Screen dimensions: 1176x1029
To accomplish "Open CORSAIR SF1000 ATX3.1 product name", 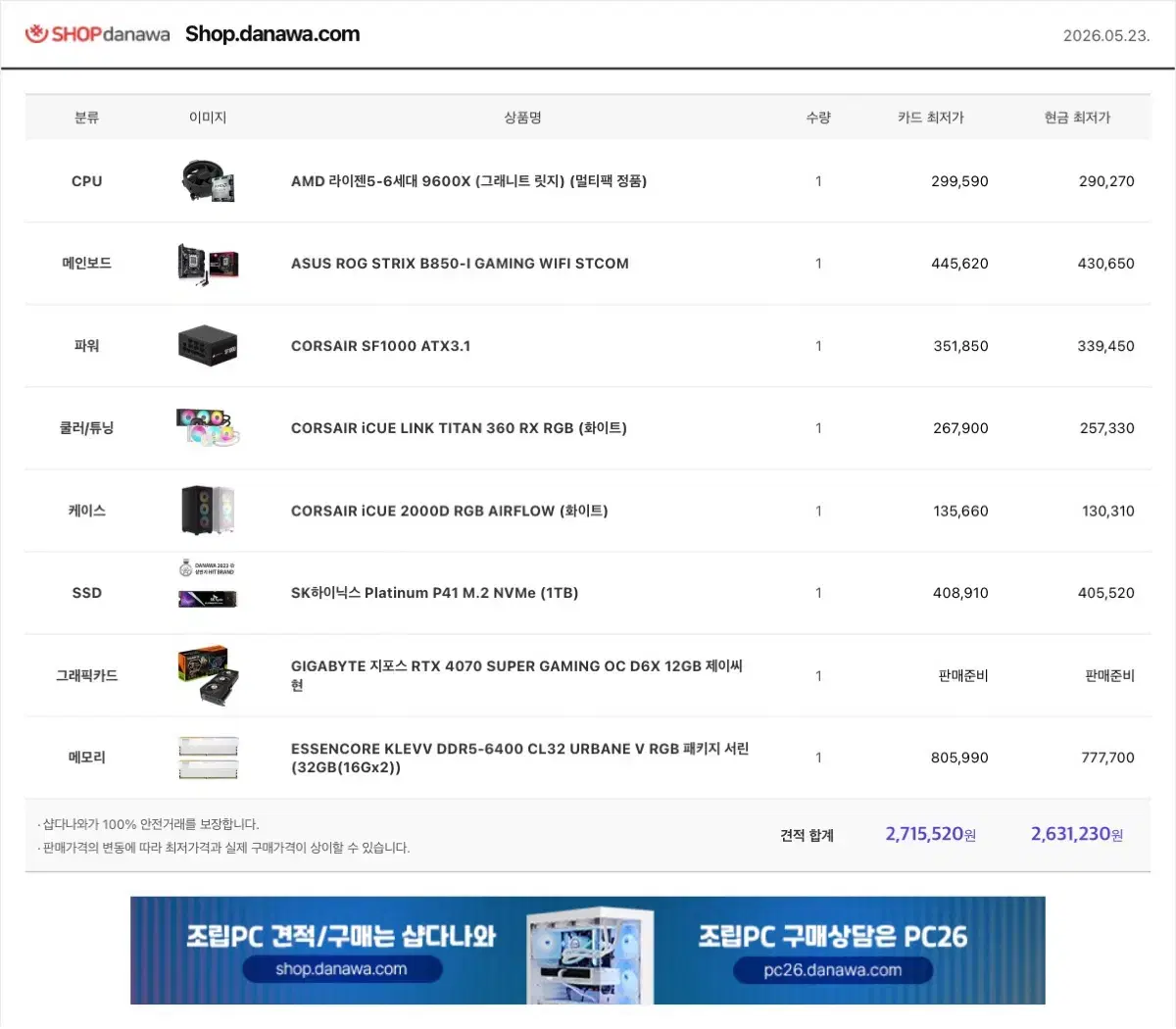I will (x=380, y=346).
